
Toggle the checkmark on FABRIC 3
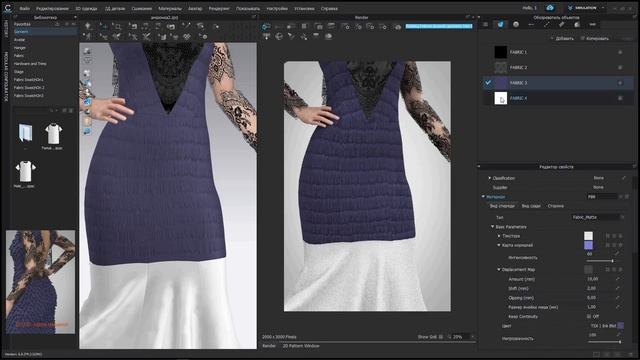[488, 82]
